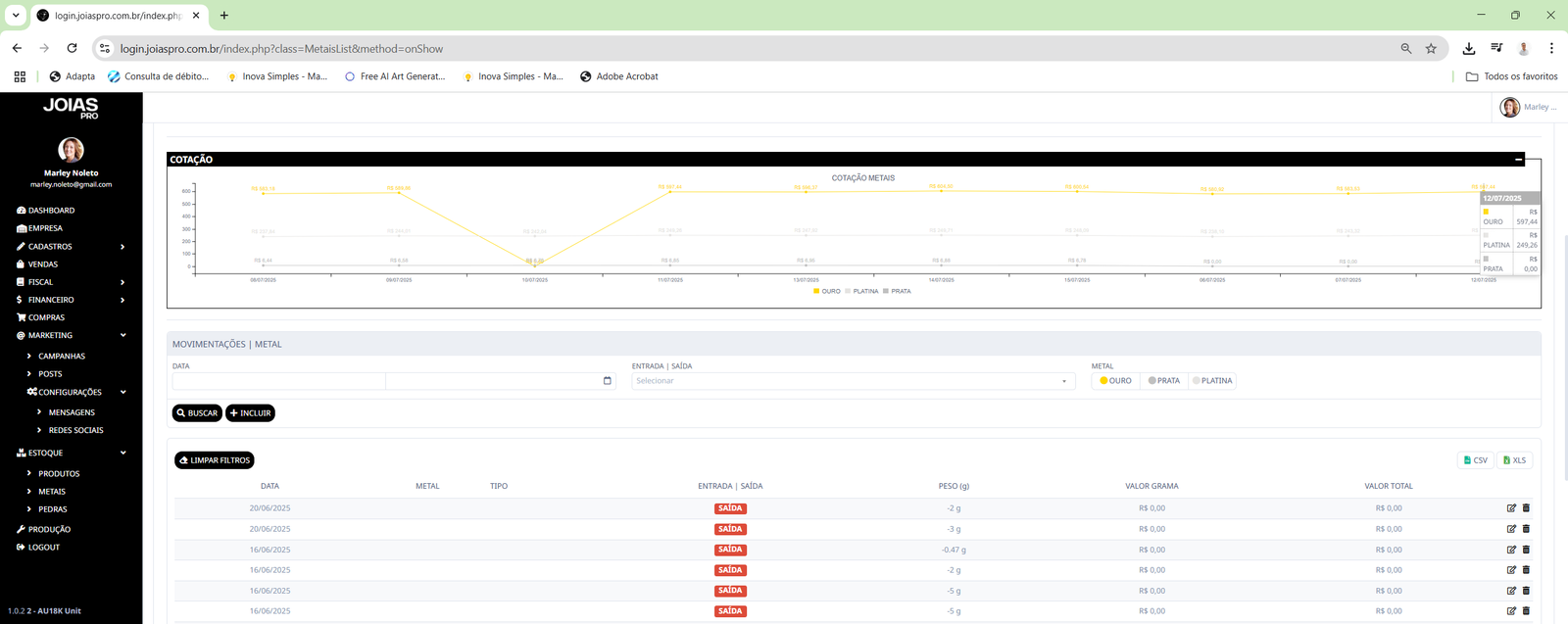
Task: Bookmark this page with the star icon
Action: coord(1431,48)
